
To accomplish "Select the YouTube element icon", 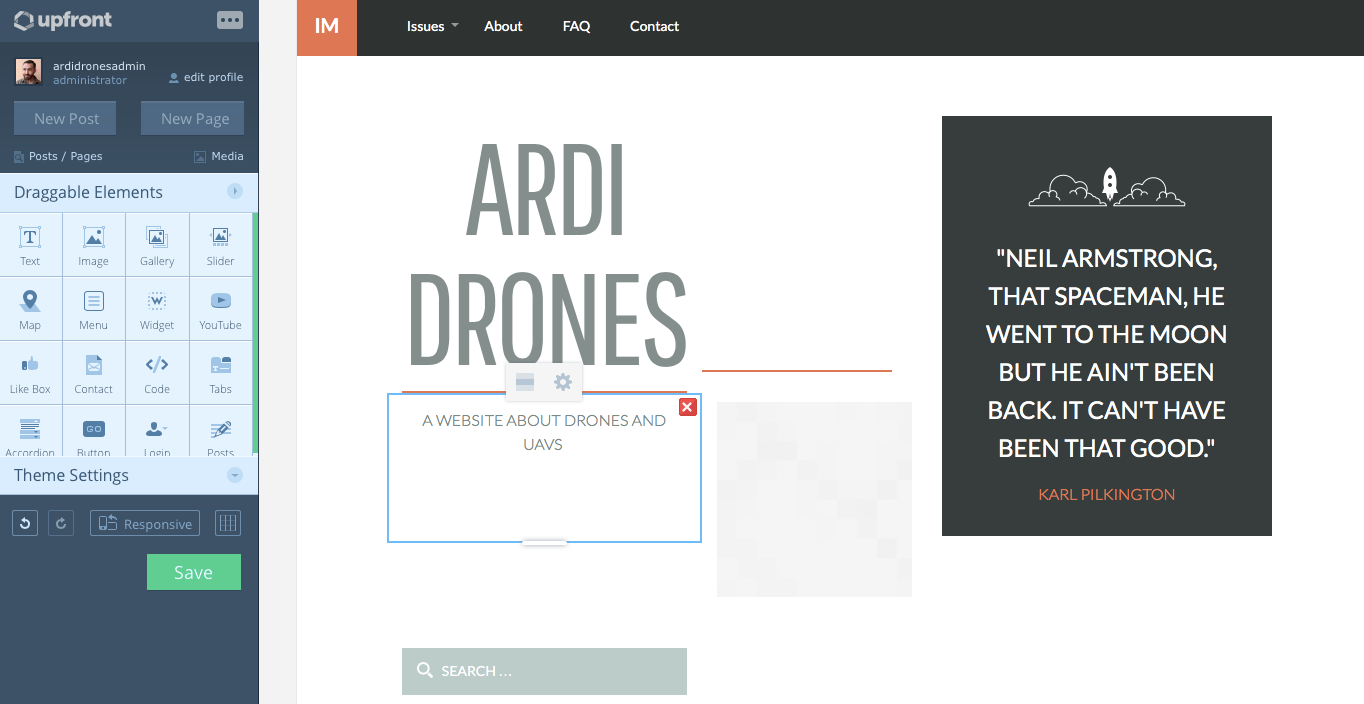I will click(219, 308).
